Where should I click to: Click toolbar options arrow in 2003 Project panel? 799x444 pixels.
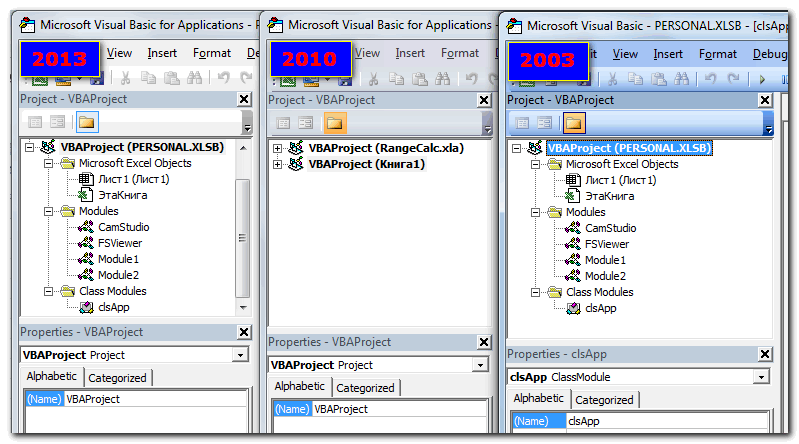click(768, 124)
